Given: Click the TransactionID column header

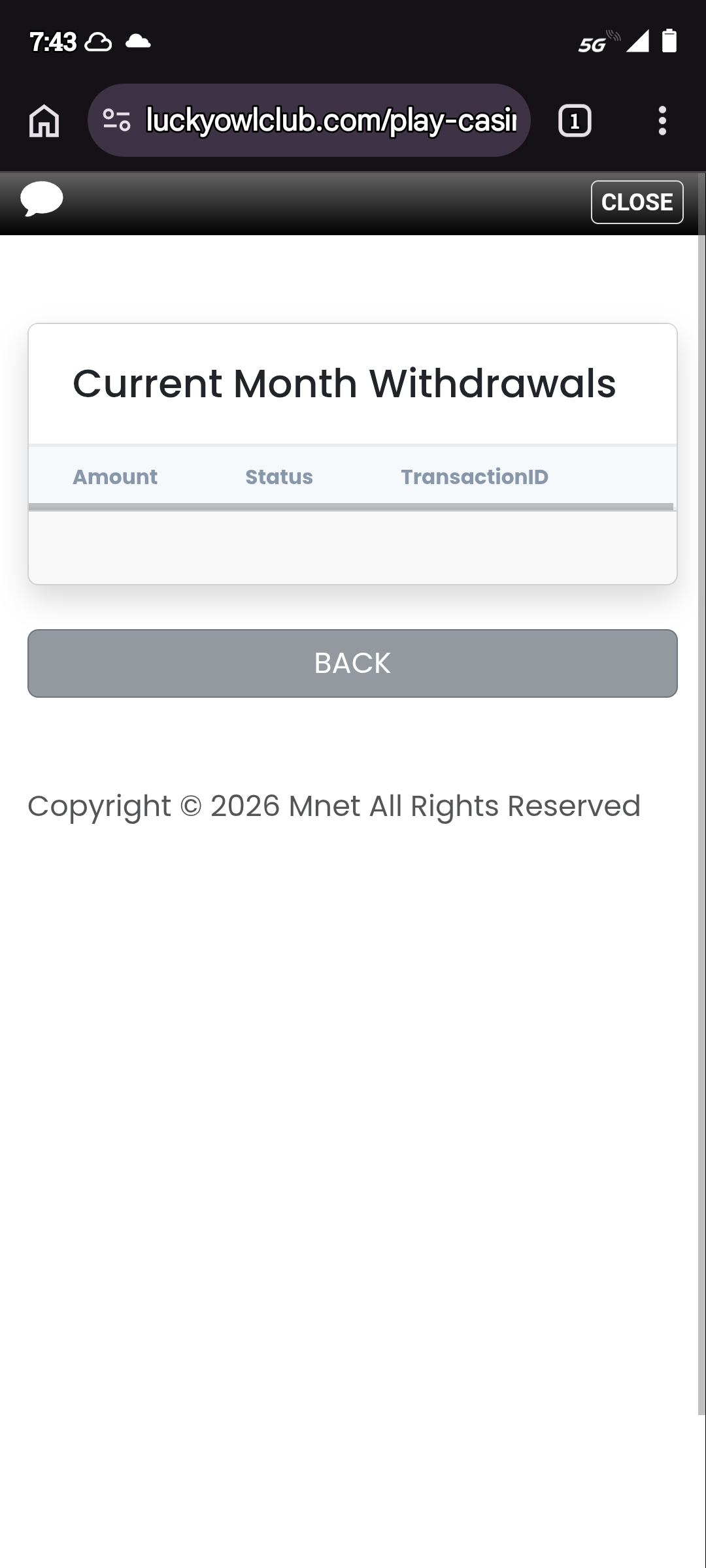Looking at the screenshot, I should coord(475,477).
